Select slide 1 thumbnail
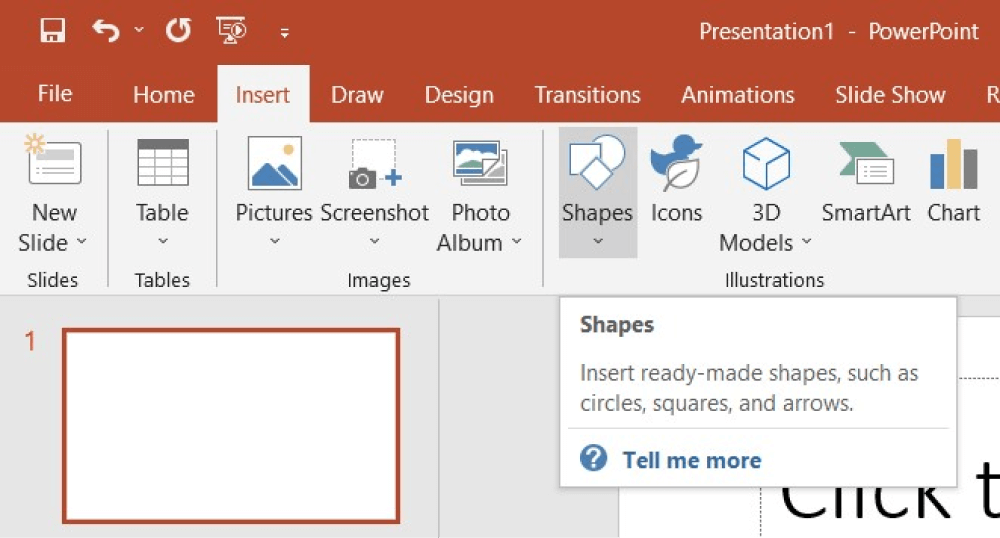The width and height of the screenshot is (1000, 538). [231, 426]
